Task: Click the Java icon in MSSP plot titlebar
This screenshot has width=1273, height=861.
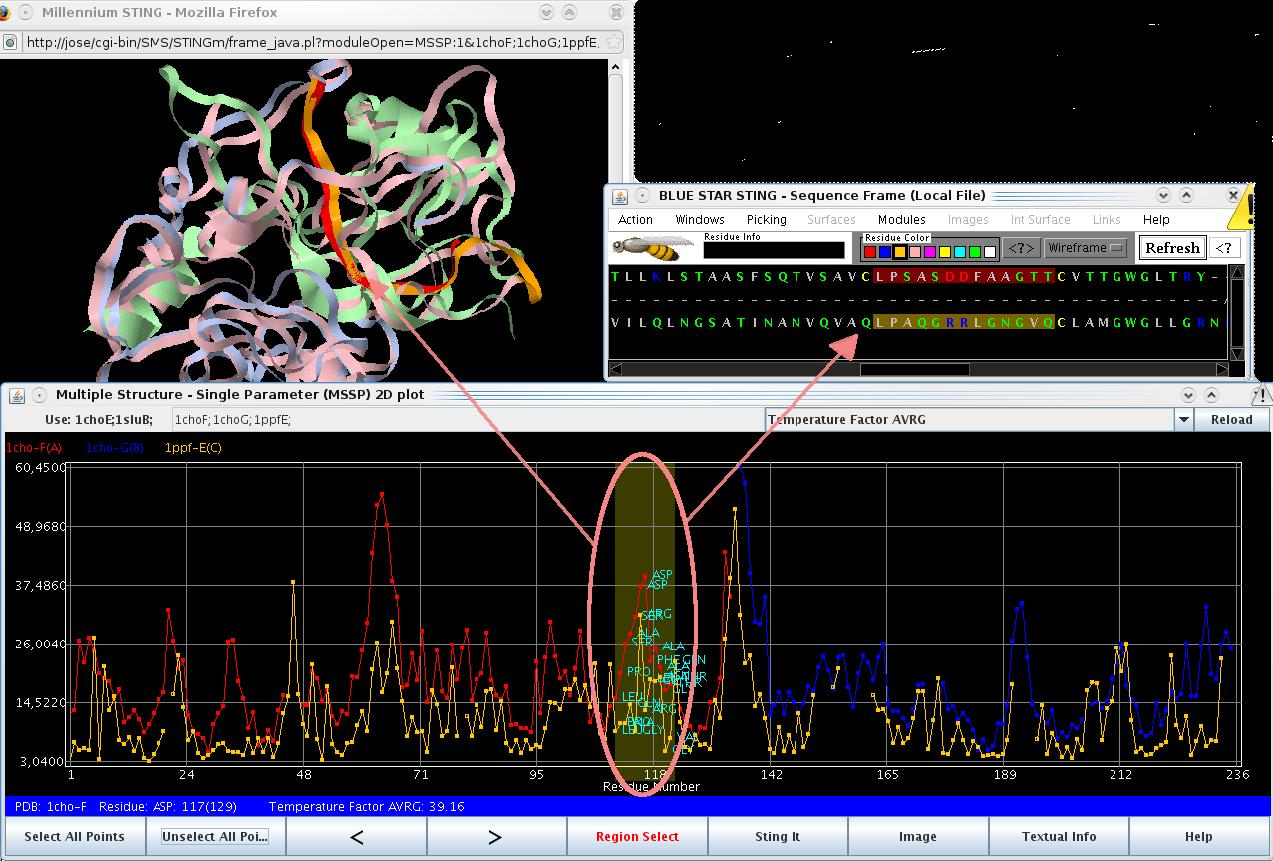Action: [x=17, y=395]
